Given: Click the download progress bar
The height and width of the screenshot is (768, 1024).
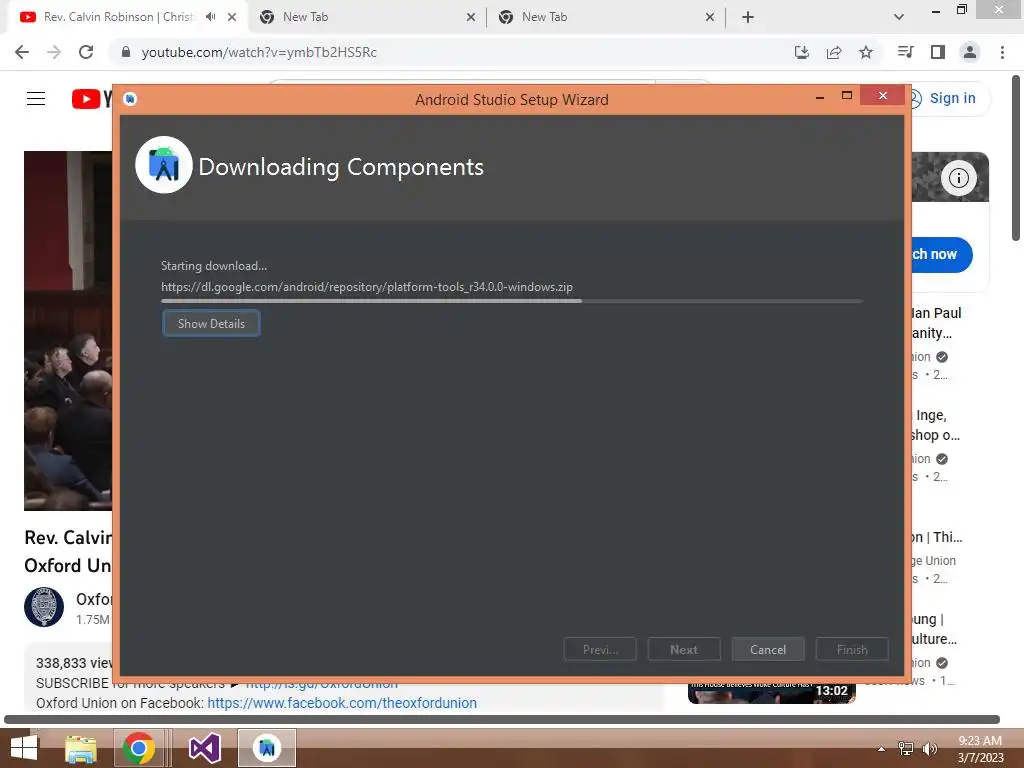Looking at the screenshot, I should click(x=511, y=301).
